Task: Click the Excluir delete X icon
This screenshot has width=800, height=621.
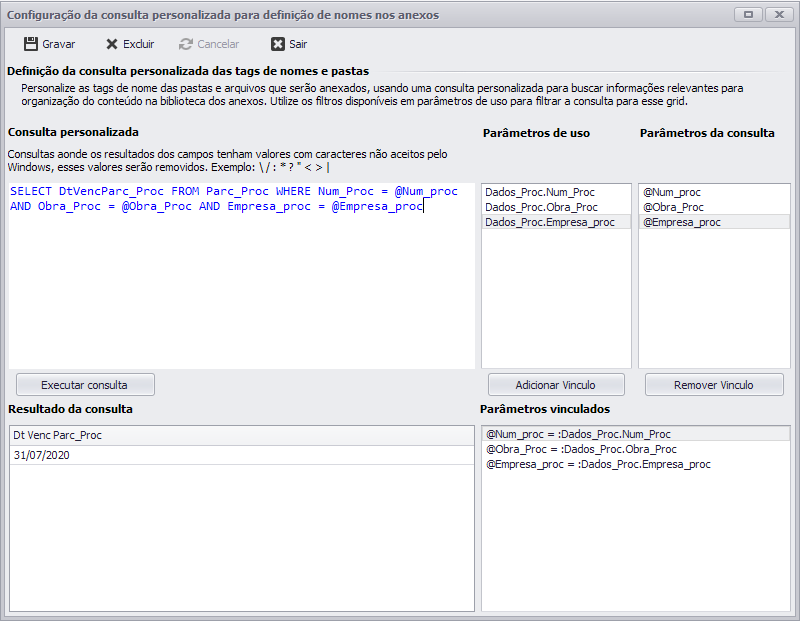Action: 112,44
